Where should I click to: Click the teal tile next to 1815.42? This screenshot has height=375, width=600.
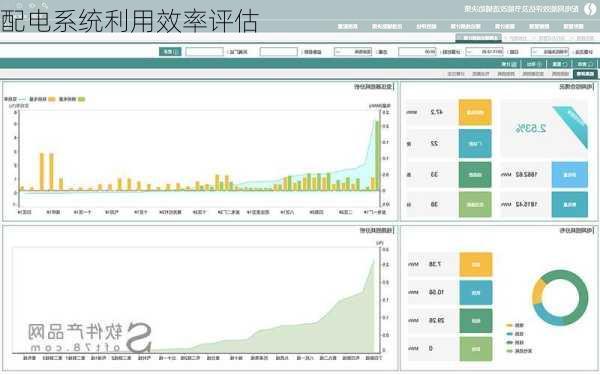coord(569,204)
